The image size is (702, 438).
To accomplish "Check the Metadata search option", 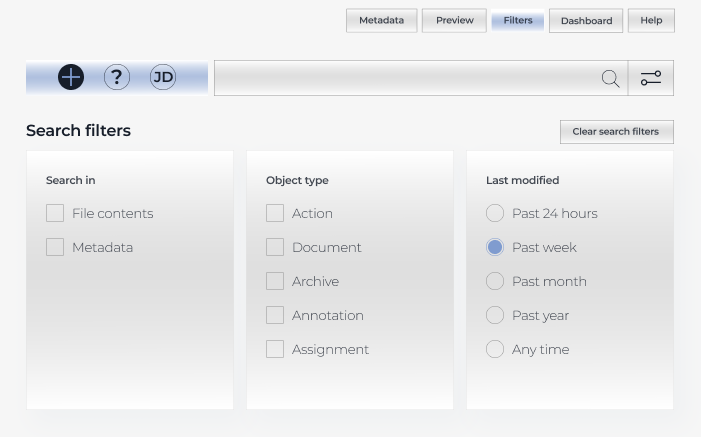I will coord(55,247).
